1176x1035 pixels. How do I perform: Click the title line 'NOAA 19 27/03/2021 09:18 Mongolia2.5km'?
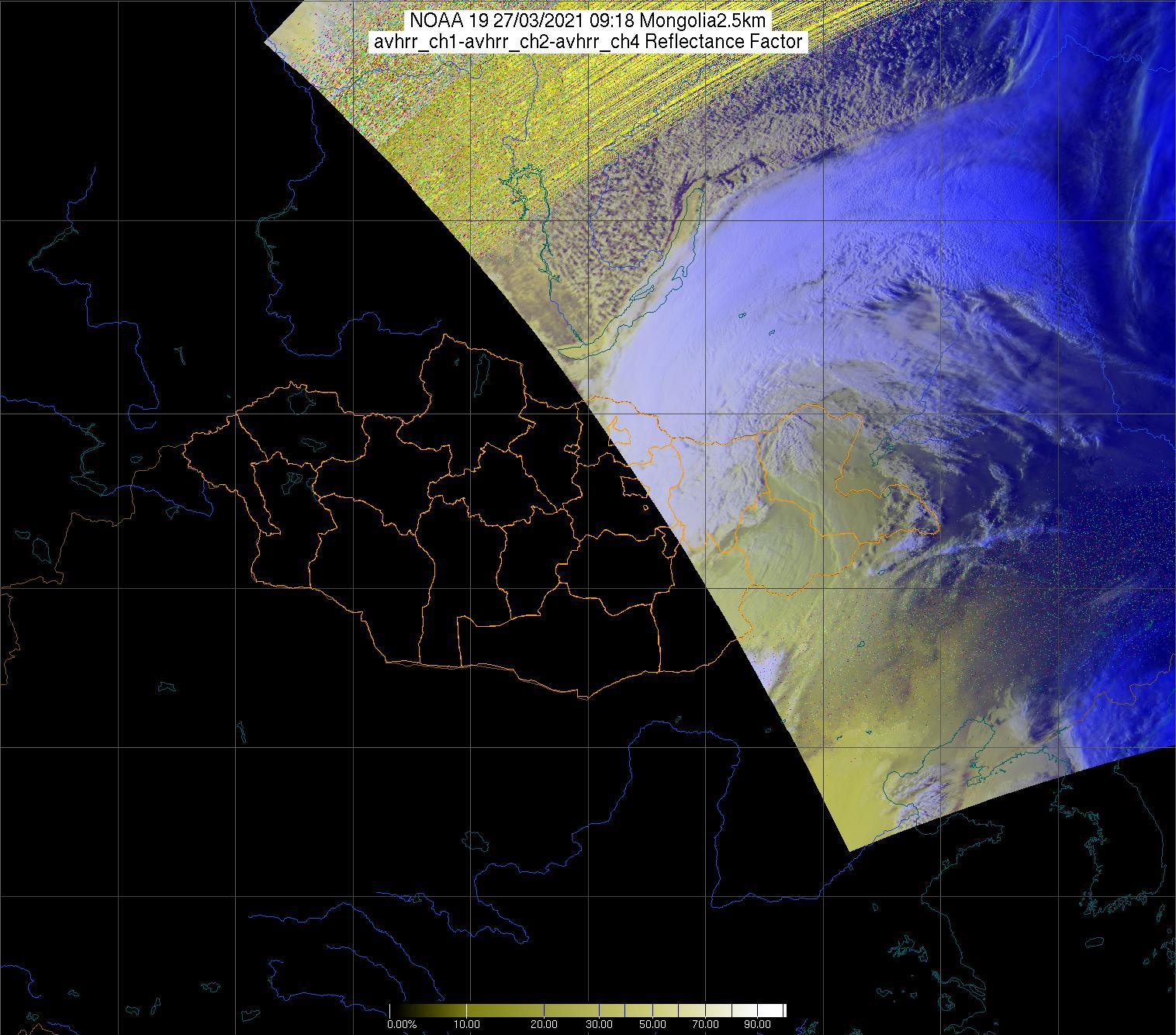click(x=587, y=21)
